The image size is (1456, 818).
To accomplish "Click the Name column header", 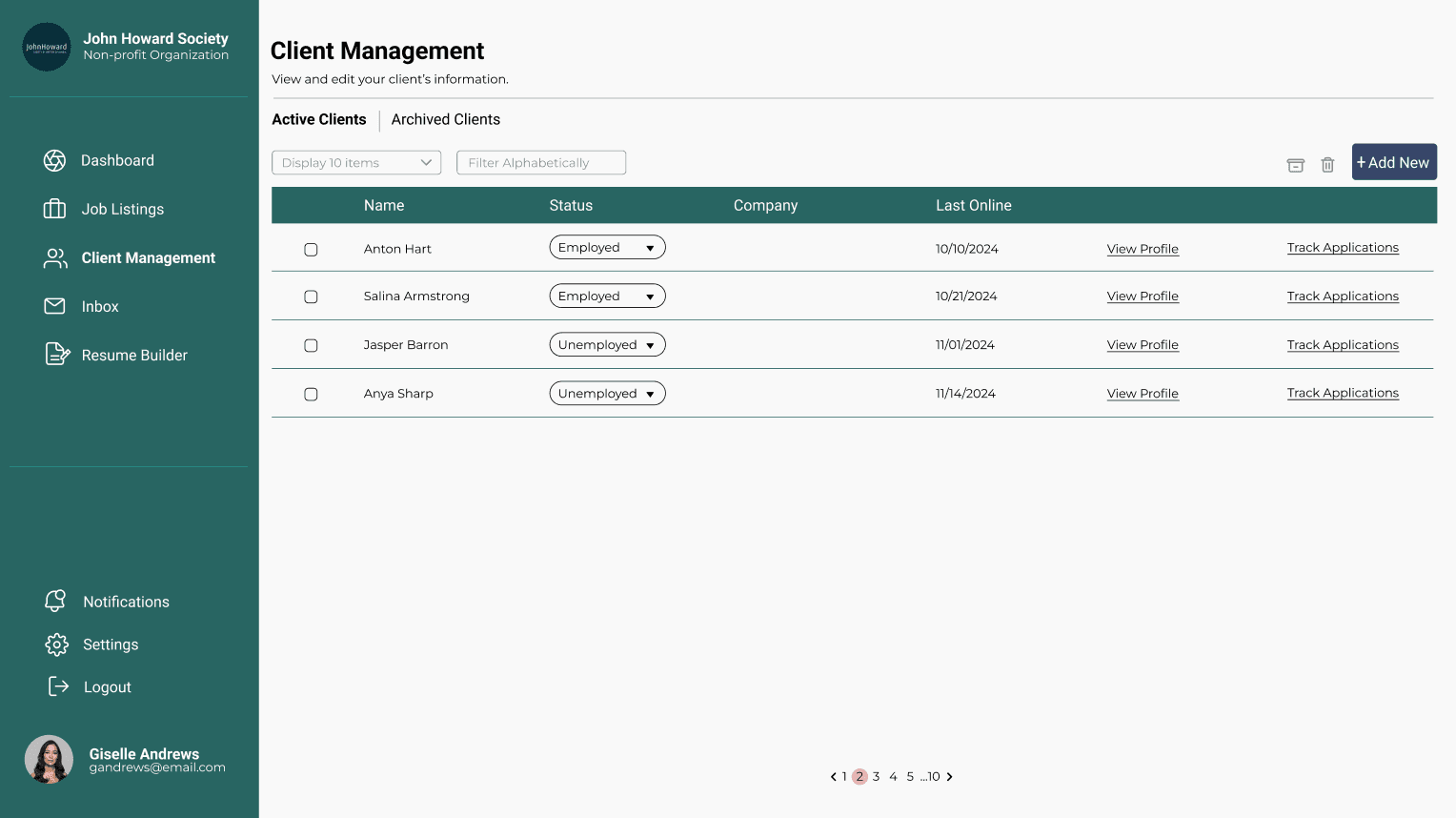I will [x=384, y=206].
